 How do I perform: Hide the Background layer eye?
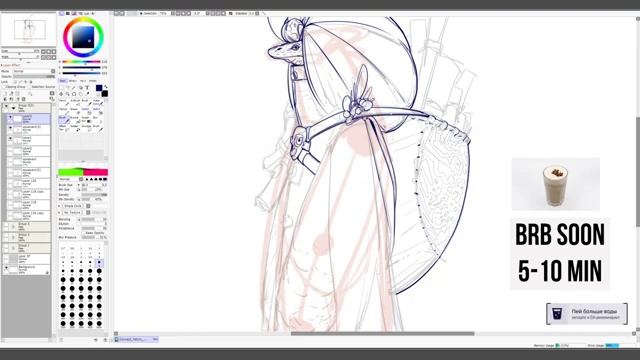(x=6, y=269)
